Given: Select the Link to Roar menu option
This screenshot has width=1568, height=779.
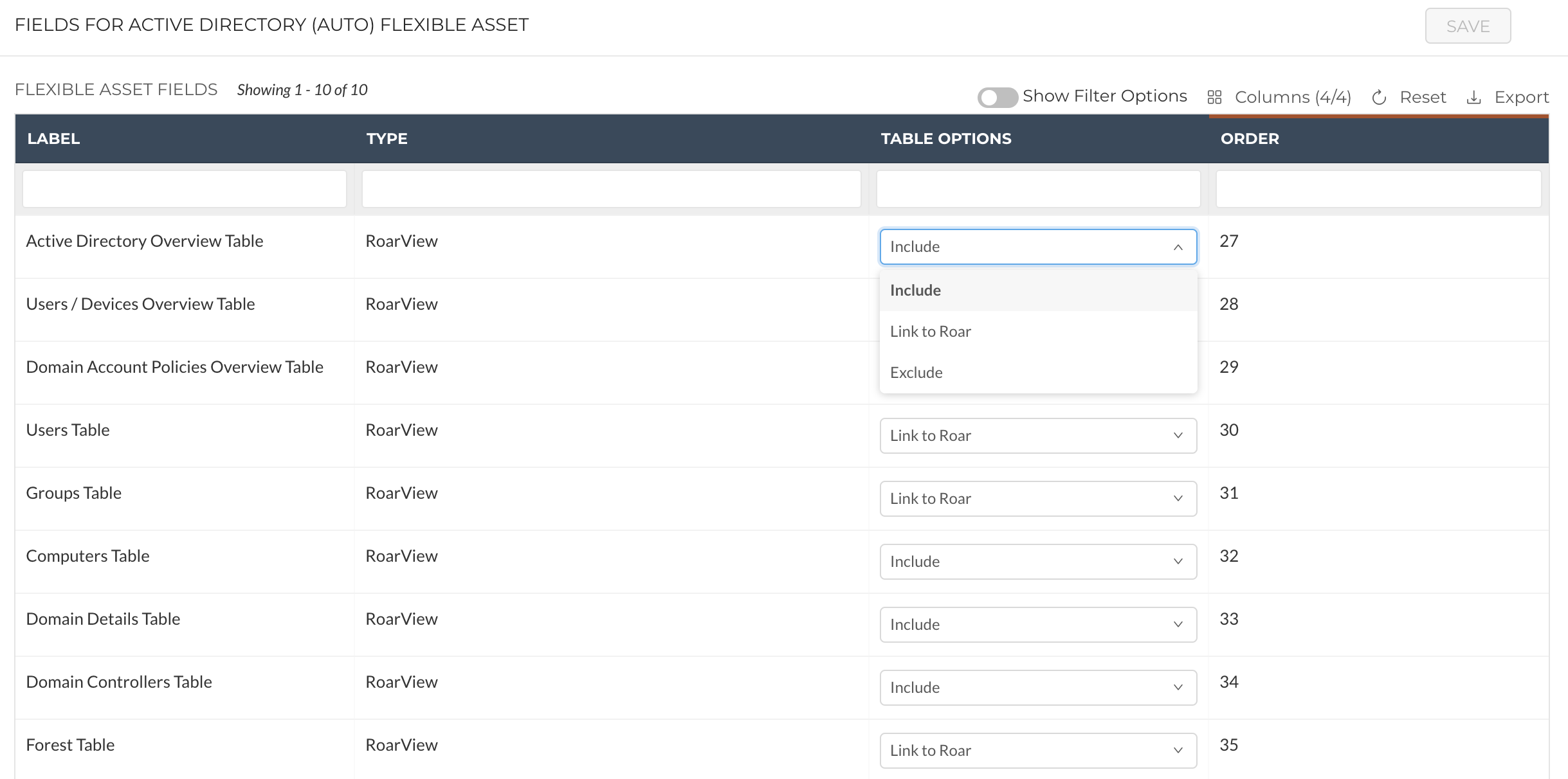Looking at the screenshot, I should (x=931, y=332).
